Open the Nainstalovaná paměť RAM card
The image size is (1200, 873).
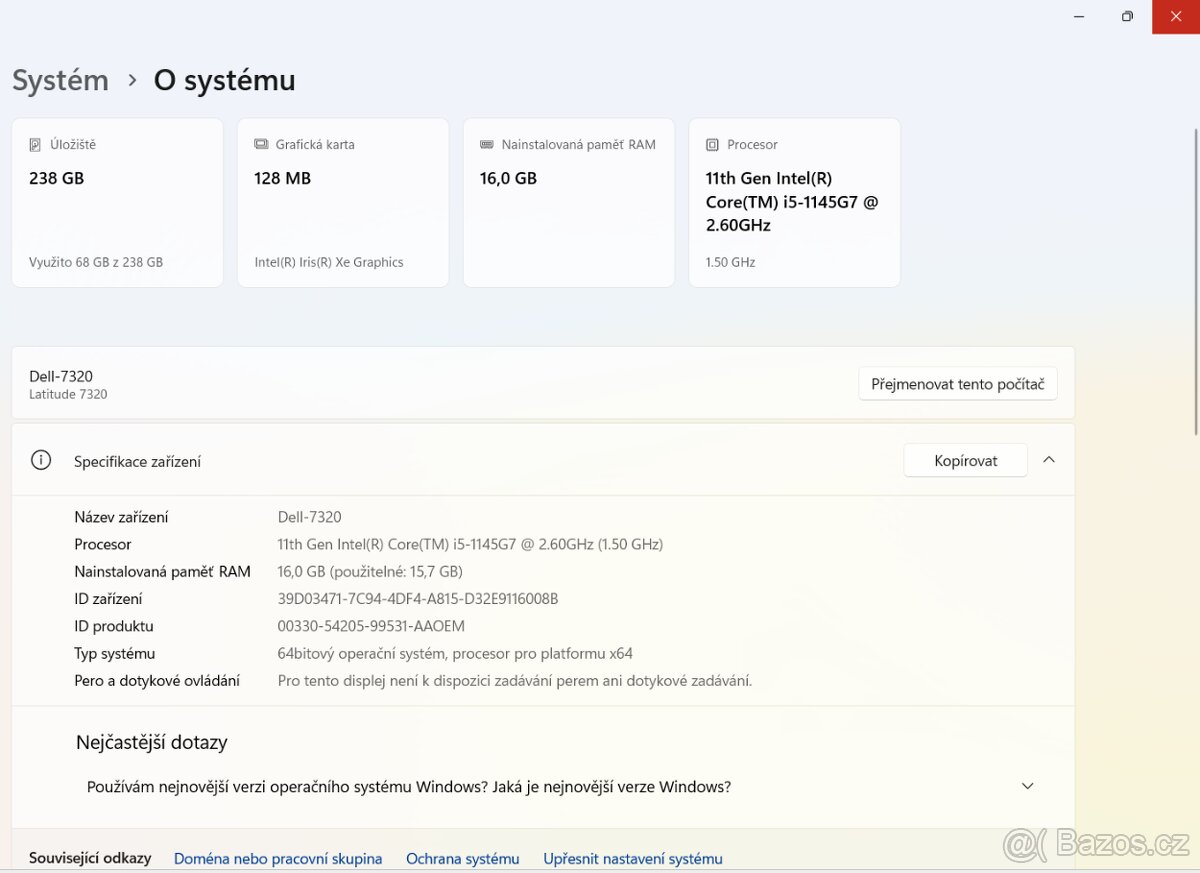point(569,203)
